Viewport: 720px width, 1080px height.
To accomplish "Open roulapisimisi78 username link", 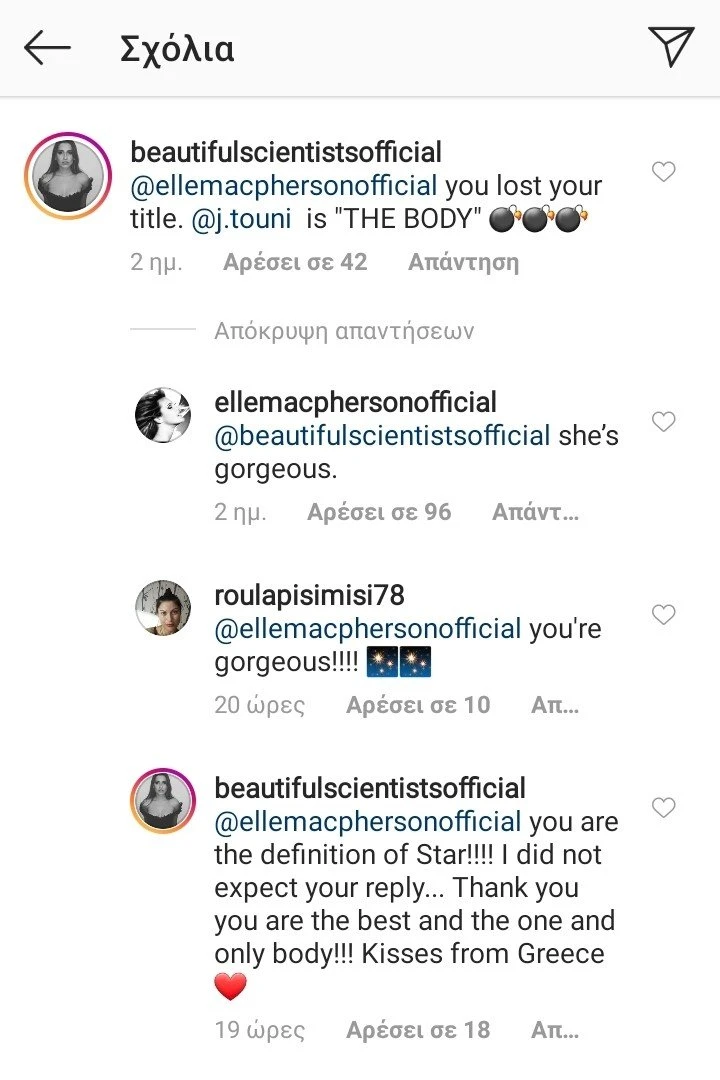I will [309, 595].
